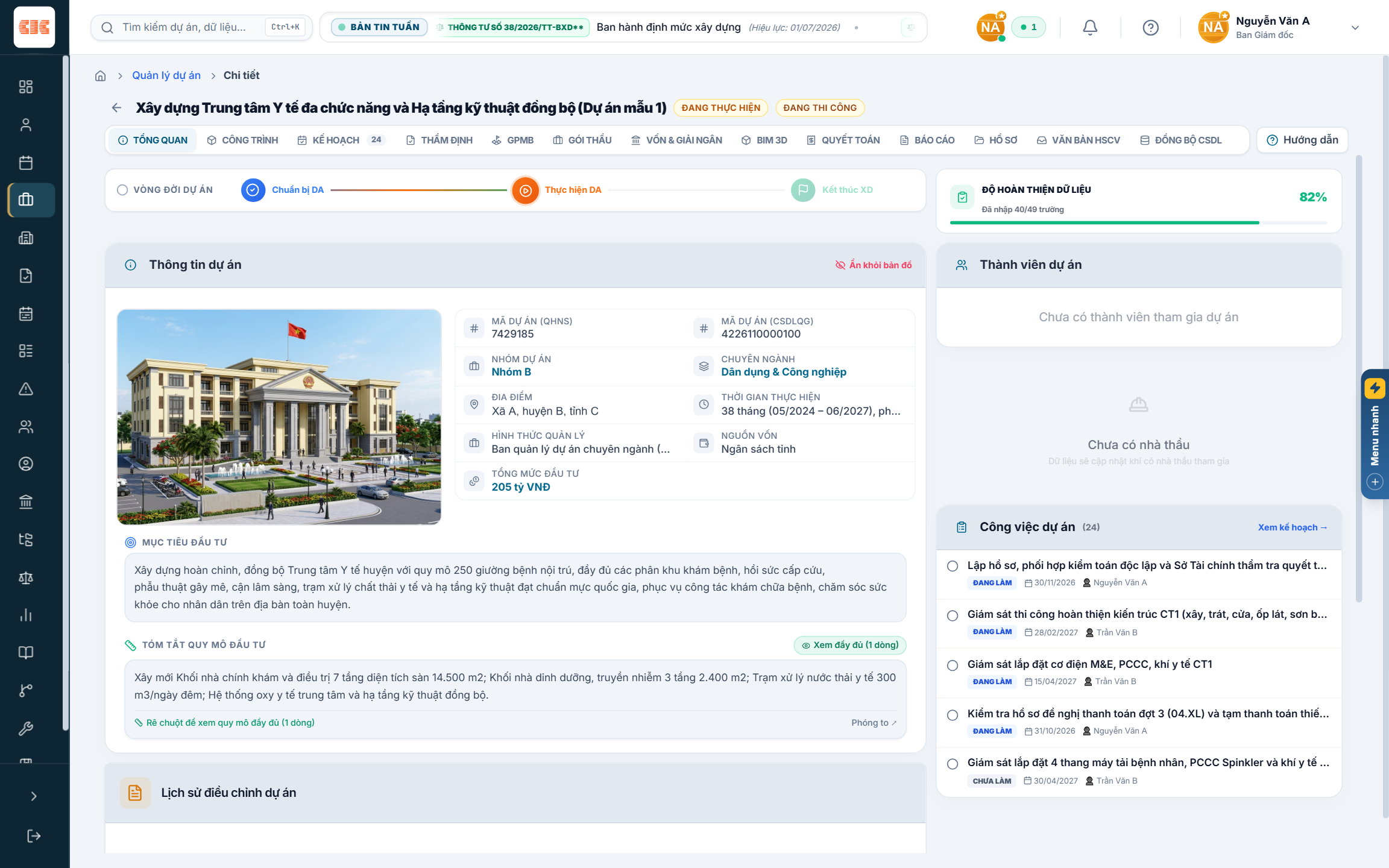Click the app logo in top-left corner
This screenshot has height=868, width=1389.
(x=34, y=27)
